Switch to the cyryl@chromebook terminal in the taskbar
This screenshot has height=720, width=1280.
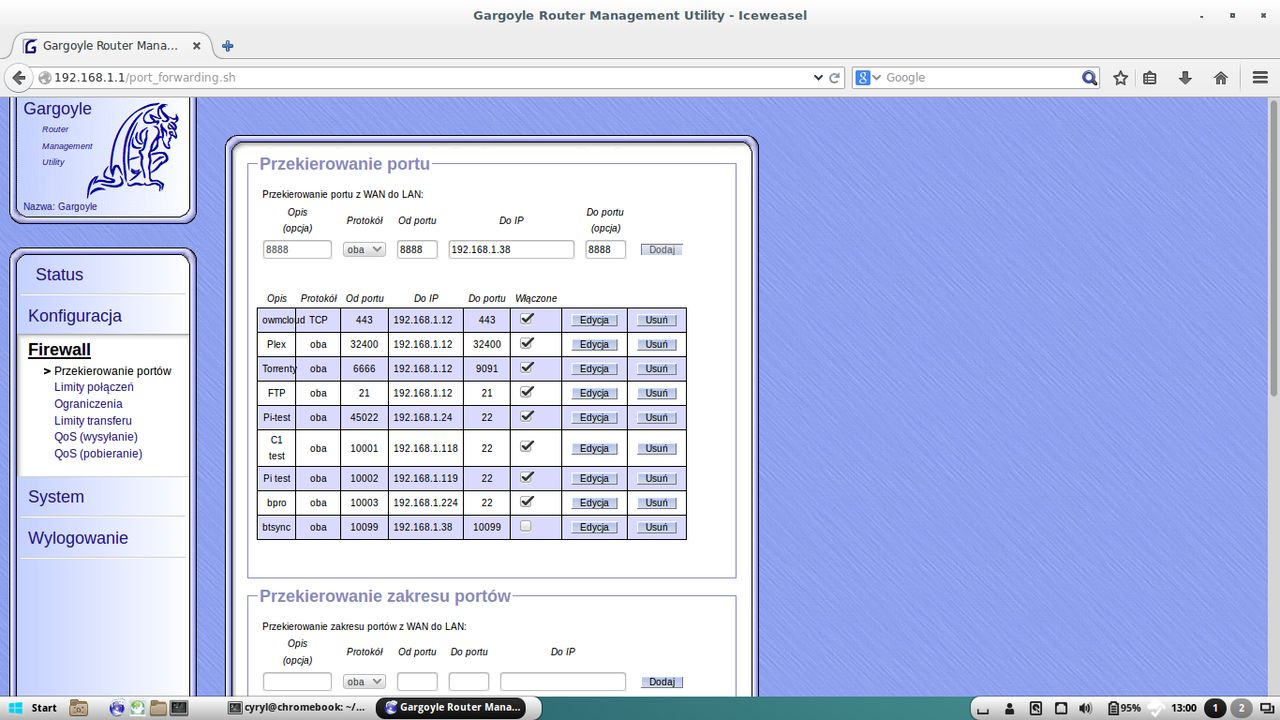[297, 708]
